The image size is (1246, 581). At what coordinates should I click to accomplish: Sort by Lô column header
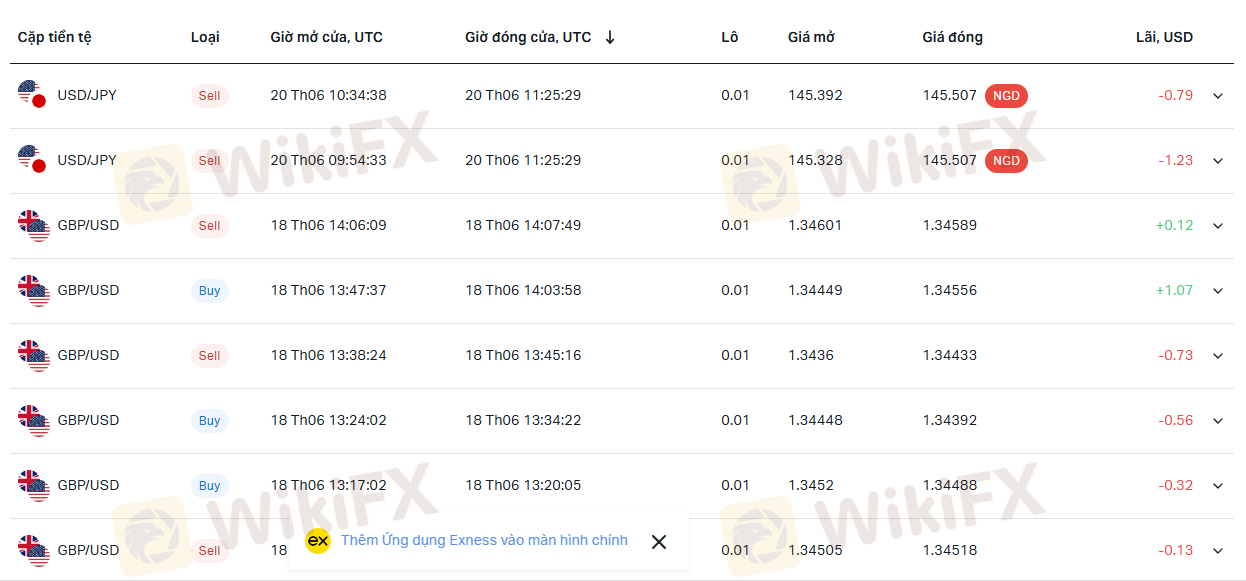click(x=730, y=37)
